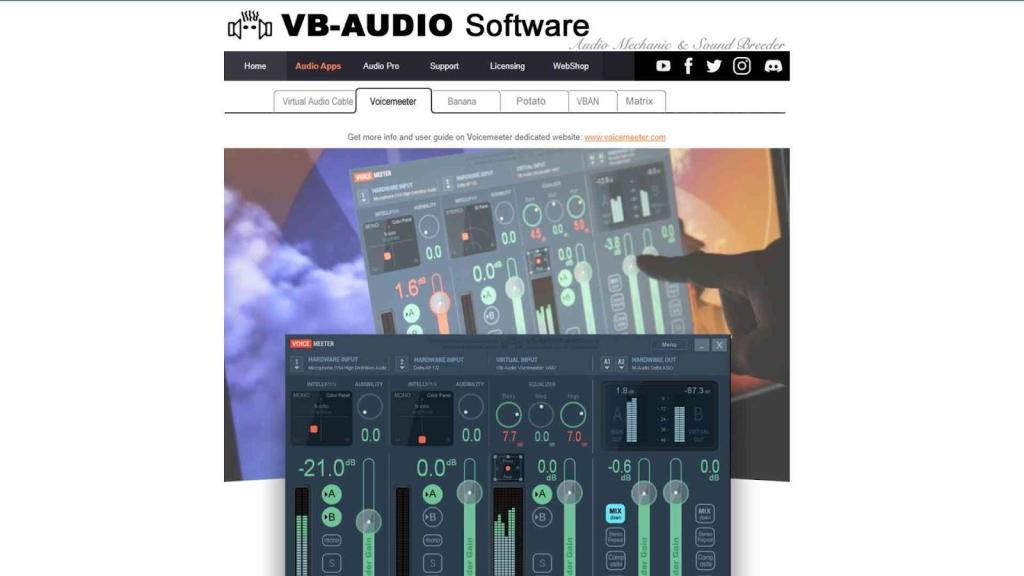Switch to the Potato tab
1024x576 pixels.
(534, 101)
